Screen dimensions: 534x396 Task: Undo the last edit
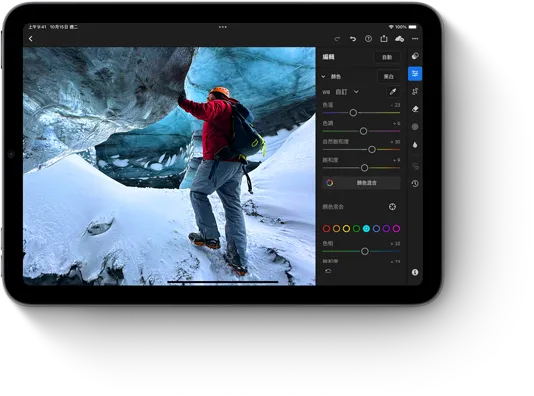click(x=353, y=39)
